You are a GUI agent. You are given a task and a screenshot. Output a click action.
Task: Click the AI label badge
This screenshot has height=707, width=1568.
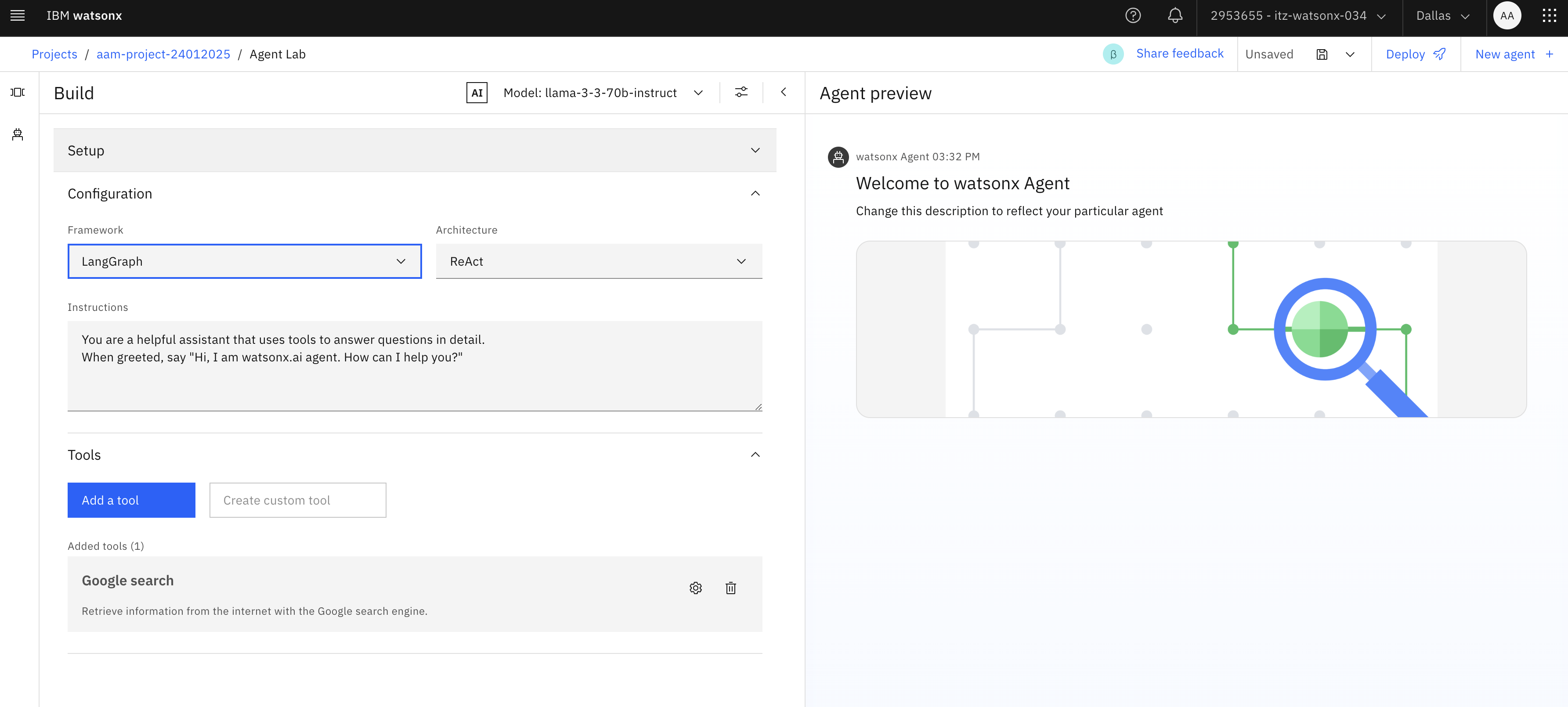coord(477,93)
